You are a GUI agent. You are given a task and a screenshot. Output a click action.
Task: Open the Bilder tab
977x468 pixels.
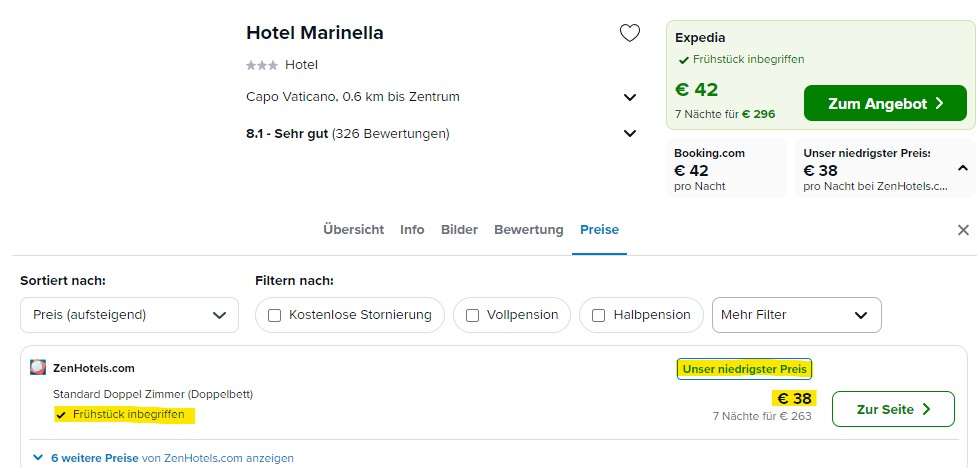pos(459,229)
